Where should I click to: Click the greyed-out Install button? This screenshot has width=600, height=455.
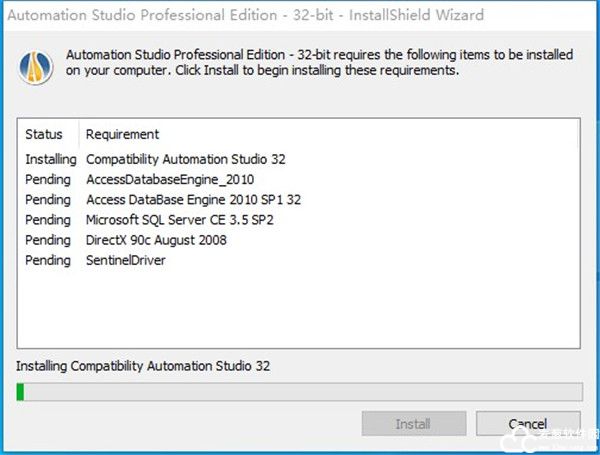click(x=414, y=424)
